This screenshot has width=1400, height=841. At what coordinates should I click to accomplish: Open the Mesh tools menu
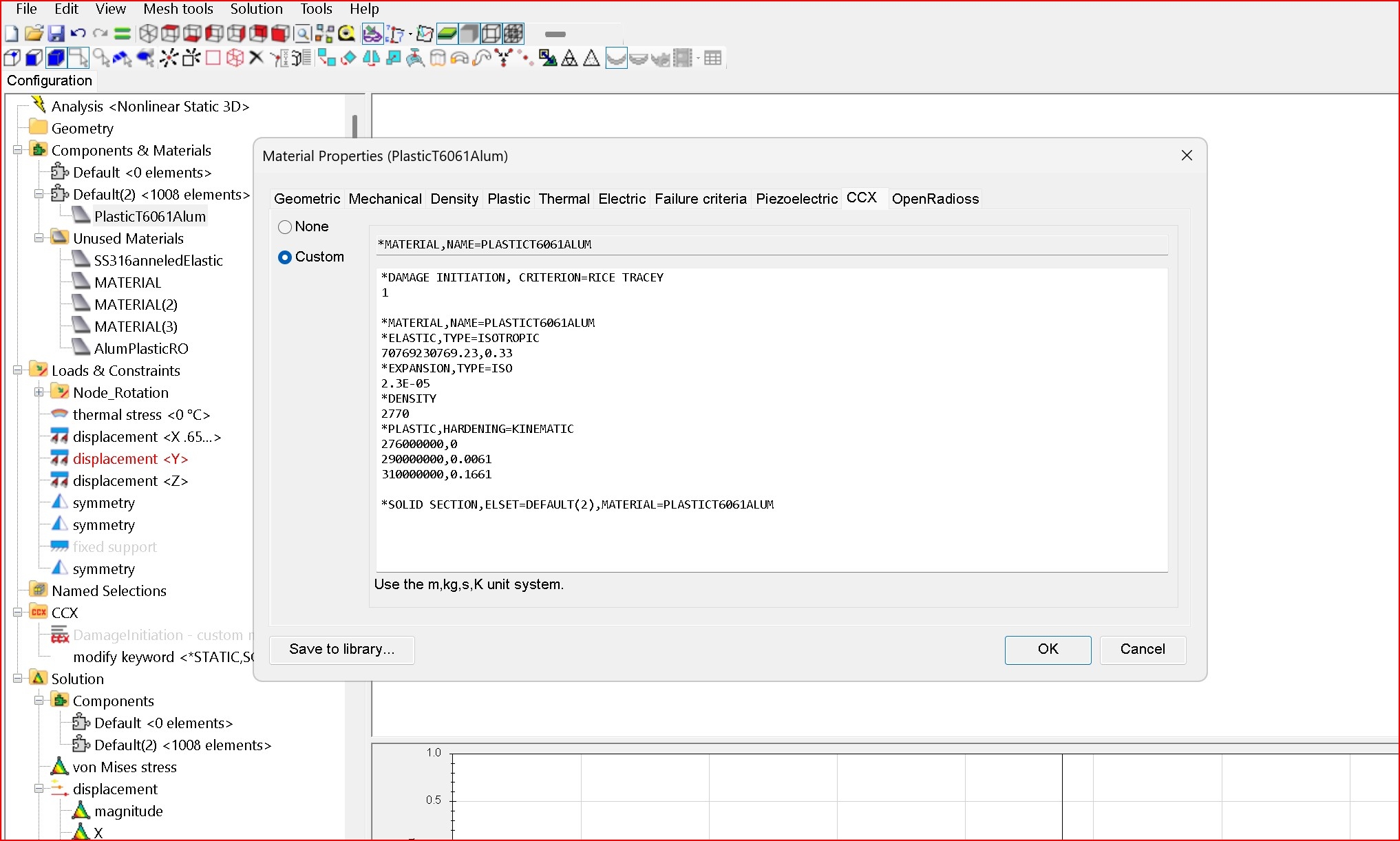coord(178,9)
